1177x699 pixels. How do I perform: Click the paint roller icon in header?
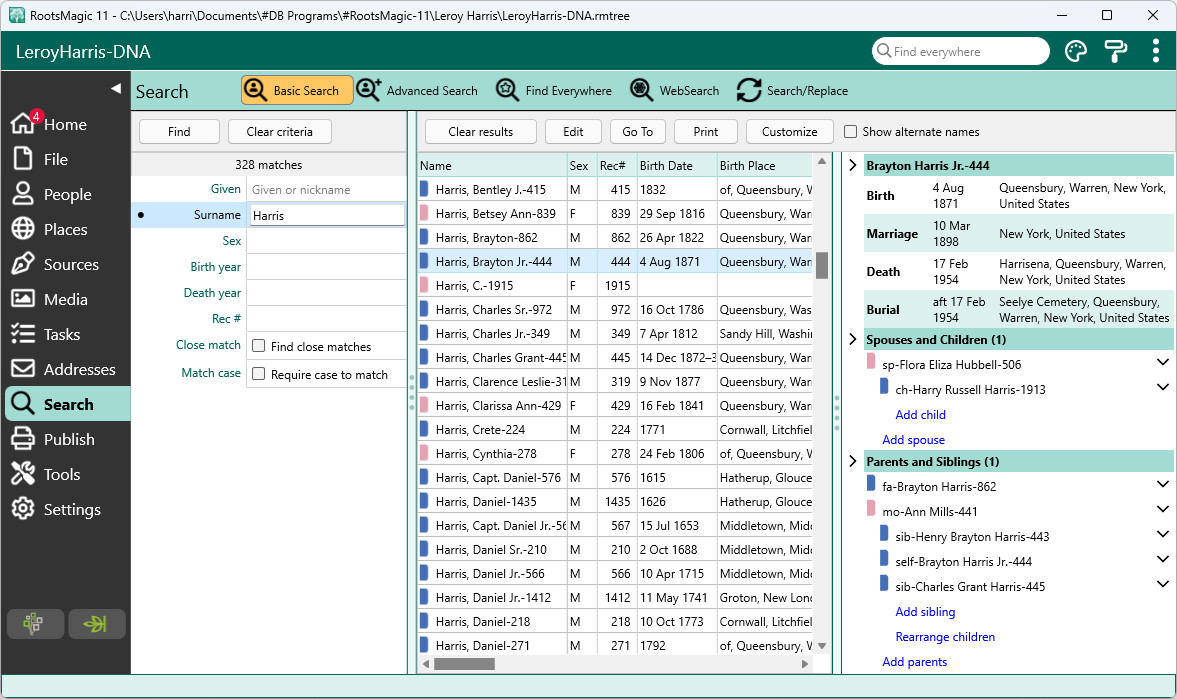point(1115,52)
